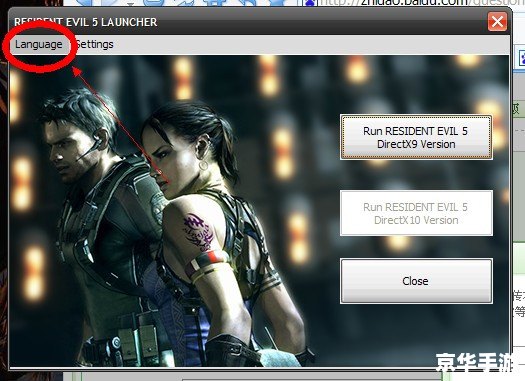The height and width of the screenshot is (381, 525).
Task: Open the Language menu
Action: 39,44
